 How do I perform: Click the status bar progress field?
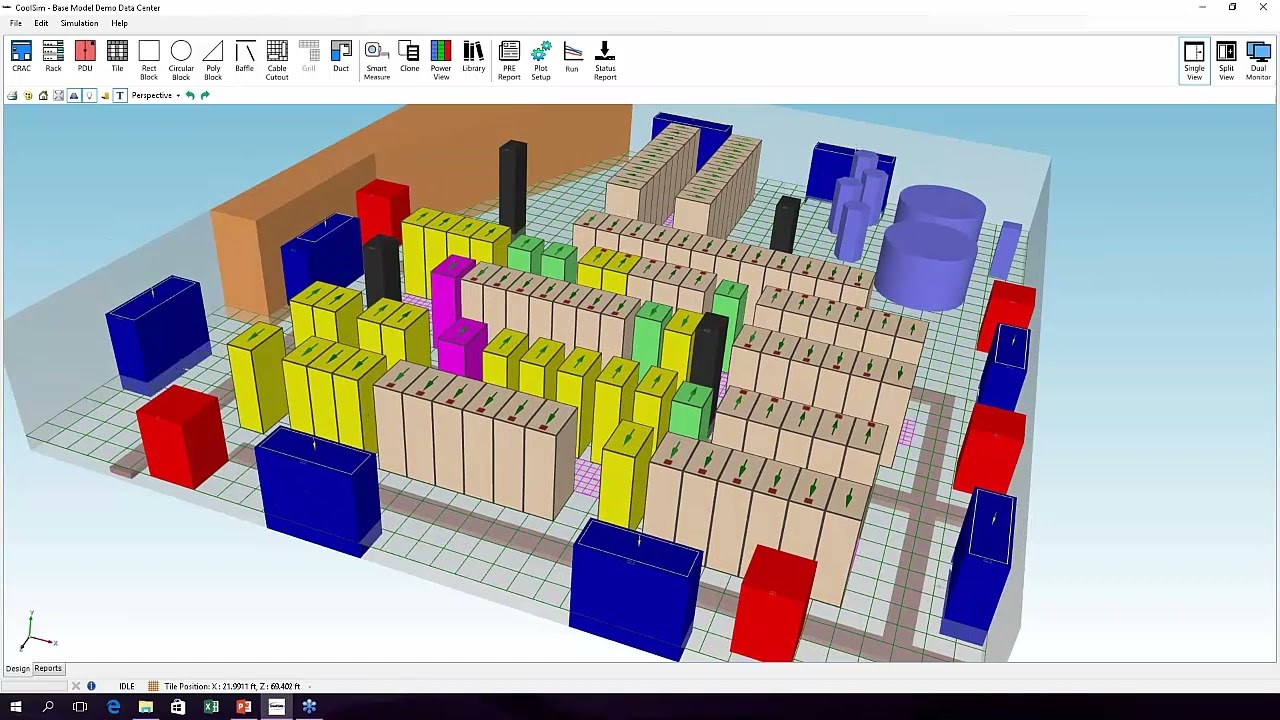(x=35, y=686)
